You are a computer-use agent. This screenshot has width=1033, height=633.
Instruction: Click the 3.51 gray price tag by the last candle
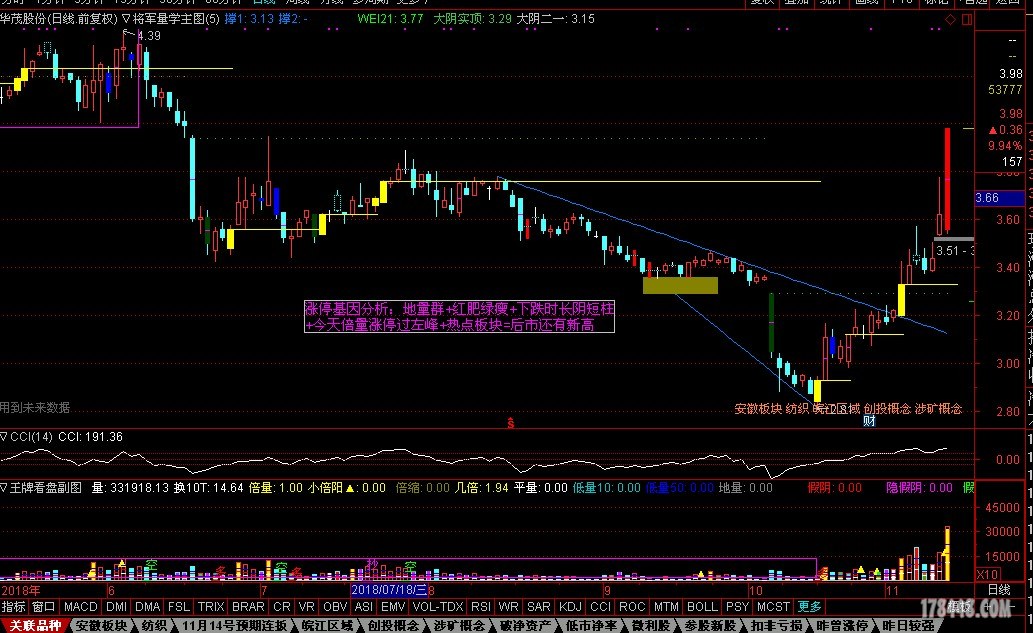click(954, 250)
